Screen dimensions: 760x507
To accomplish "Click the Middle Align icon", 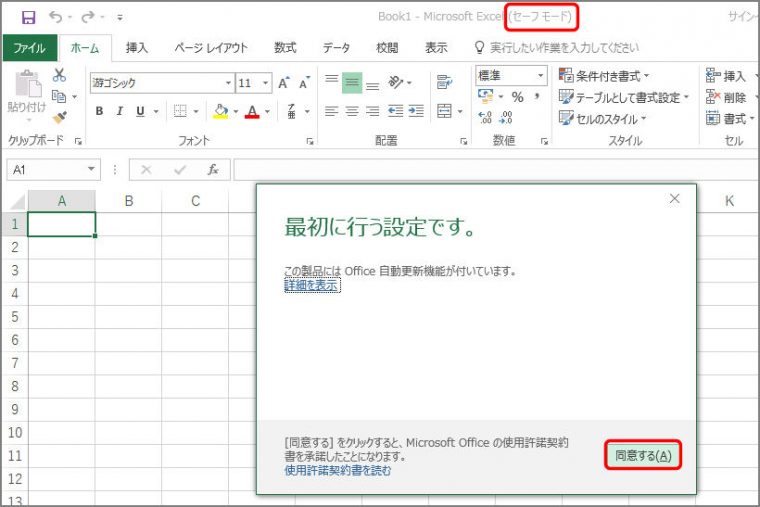I will [x=352, y=82].
